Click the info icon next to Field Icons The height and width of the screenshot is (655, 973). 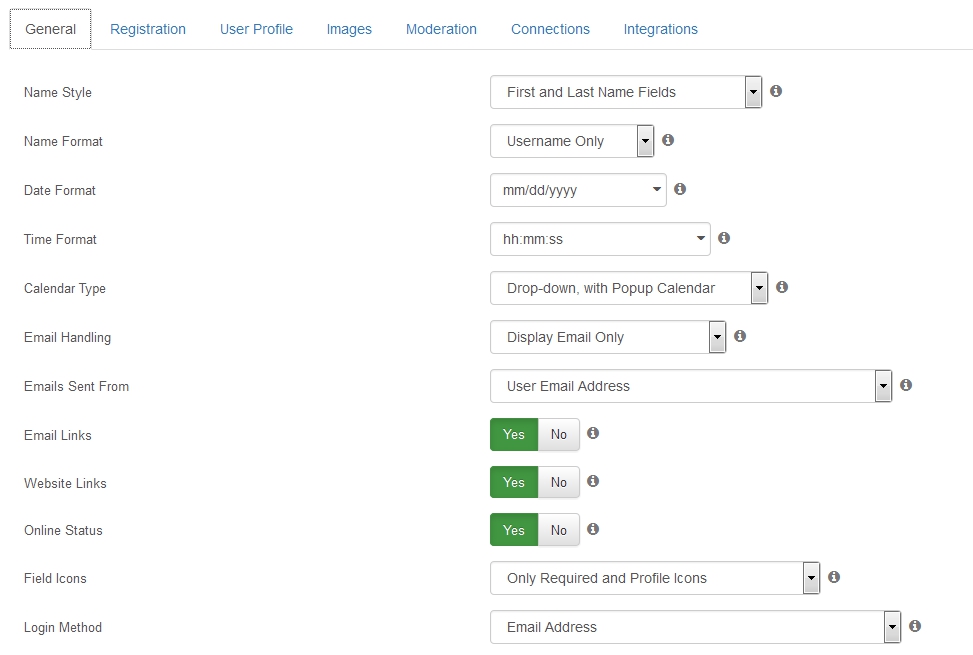(x=834, y=577)
